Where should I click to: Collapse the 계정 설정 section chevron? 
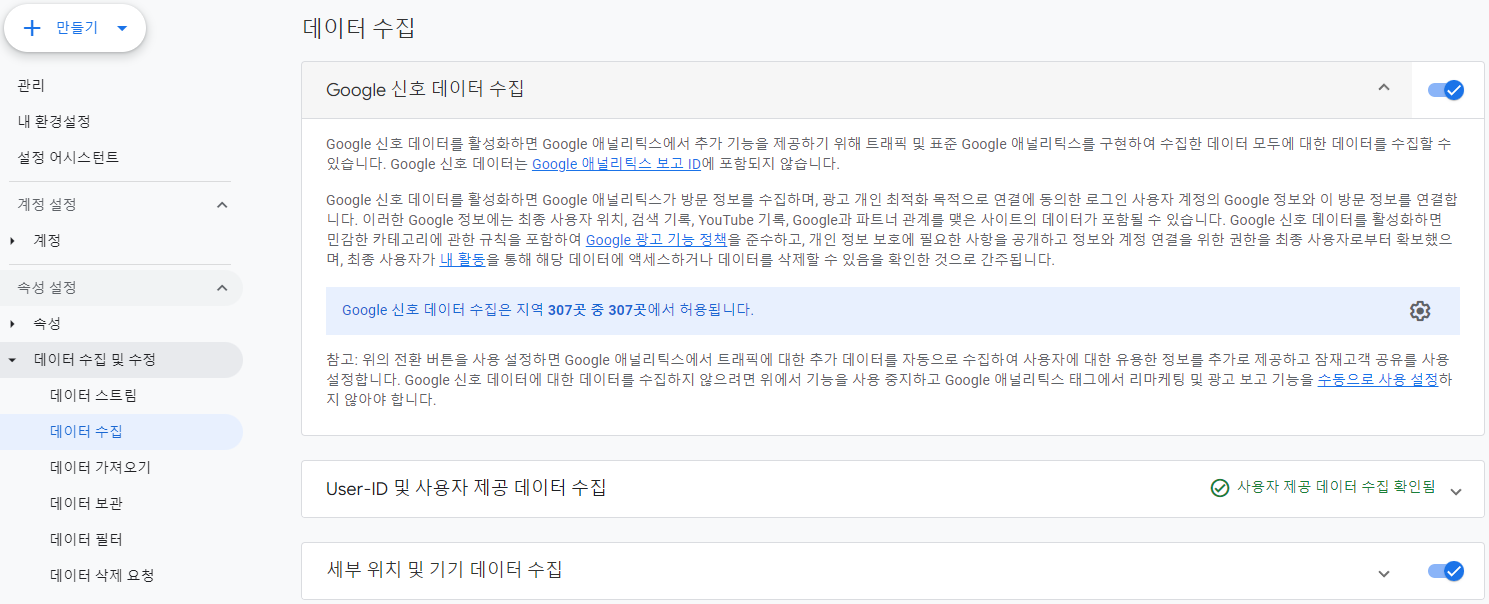click(x=222, y=205)
